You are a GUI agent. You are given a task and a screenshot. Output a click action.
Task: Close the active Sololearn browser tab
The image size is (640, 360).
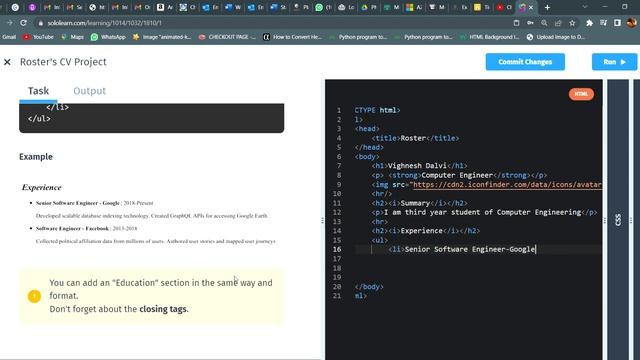[x=531, y=7]
